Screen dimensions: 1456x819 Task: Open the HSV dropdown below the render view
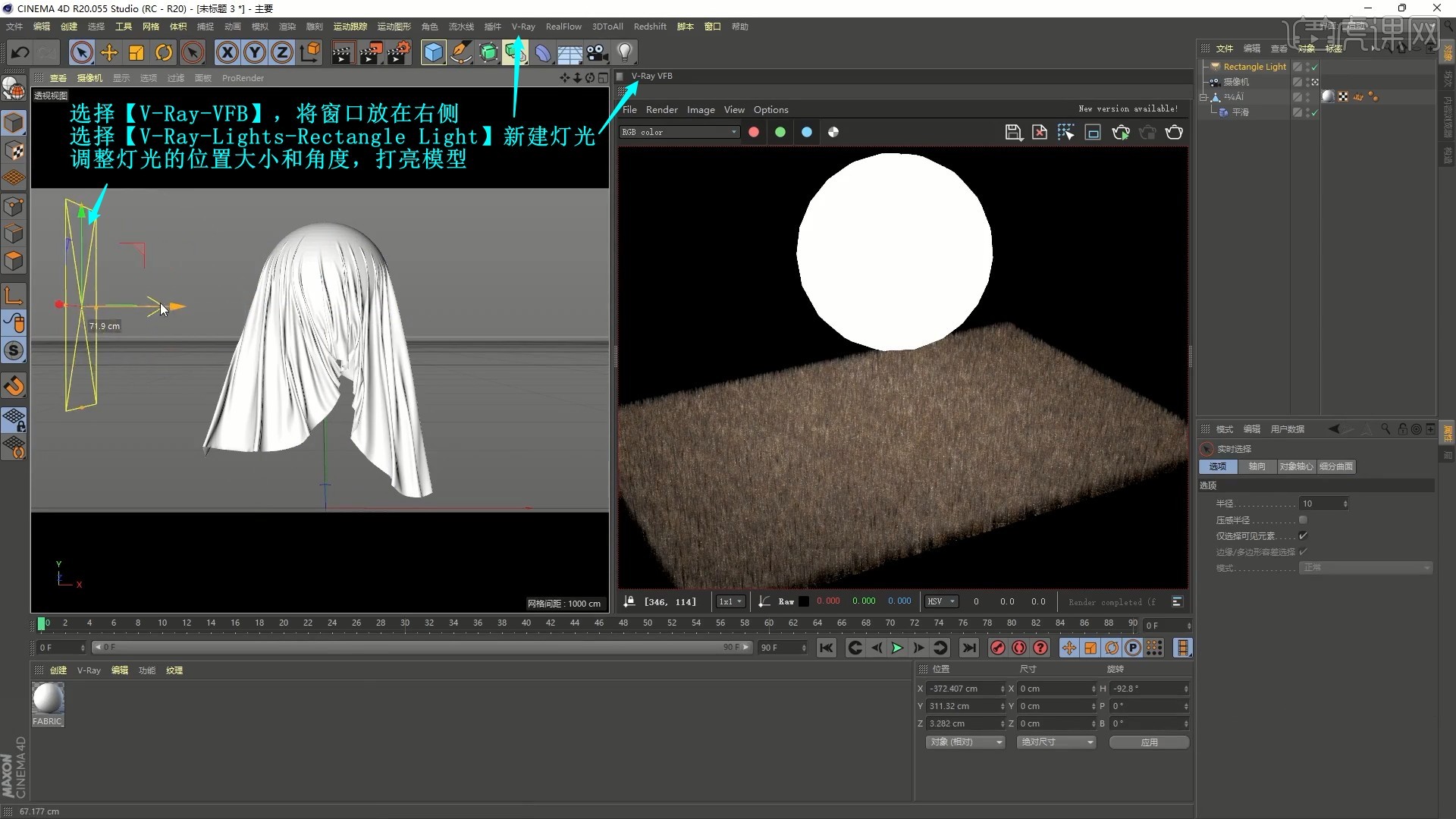(x=940, y=601)
